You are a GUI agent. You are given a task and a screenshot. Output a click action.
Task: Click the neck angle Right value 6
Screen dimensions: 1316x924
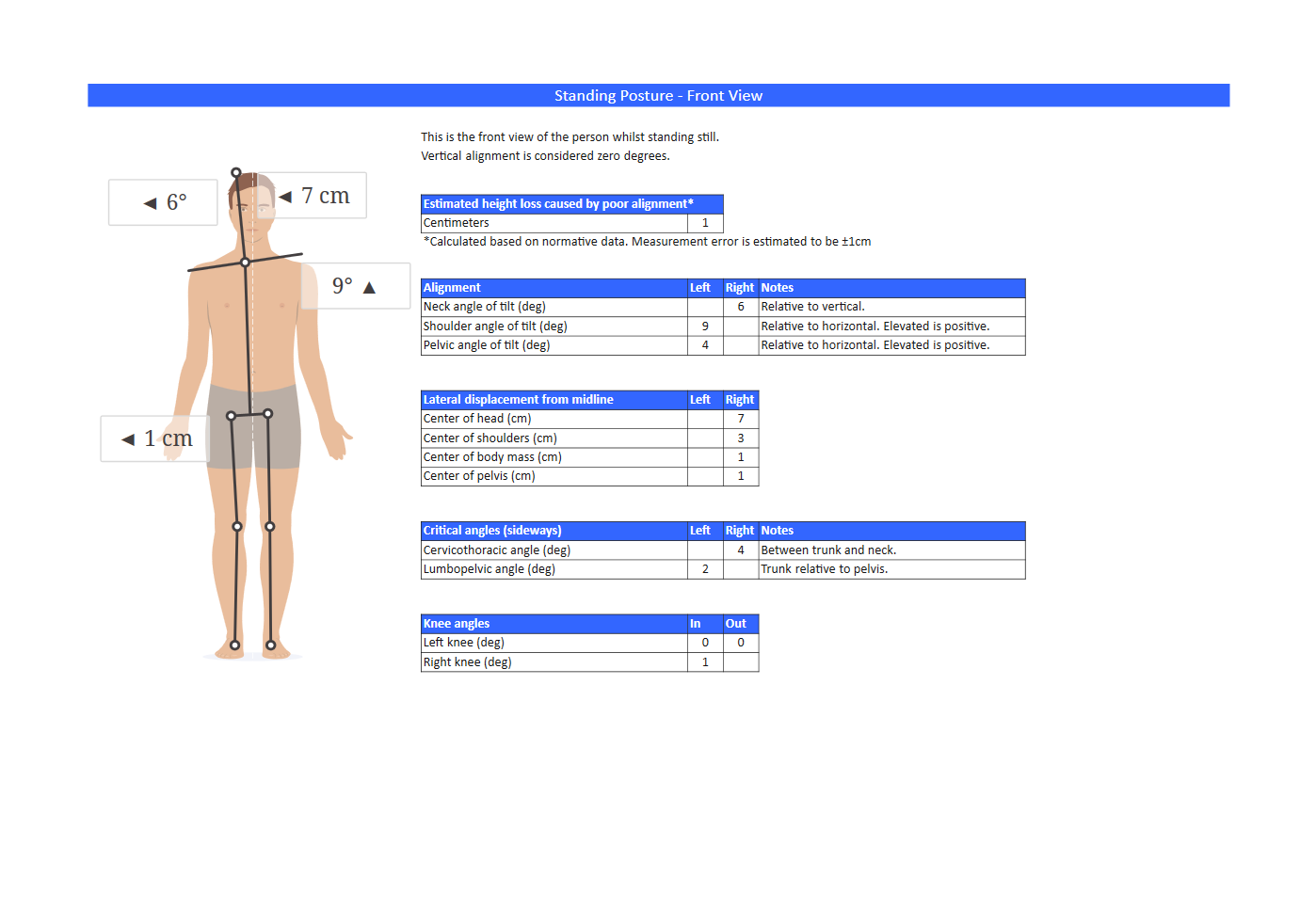741,307
